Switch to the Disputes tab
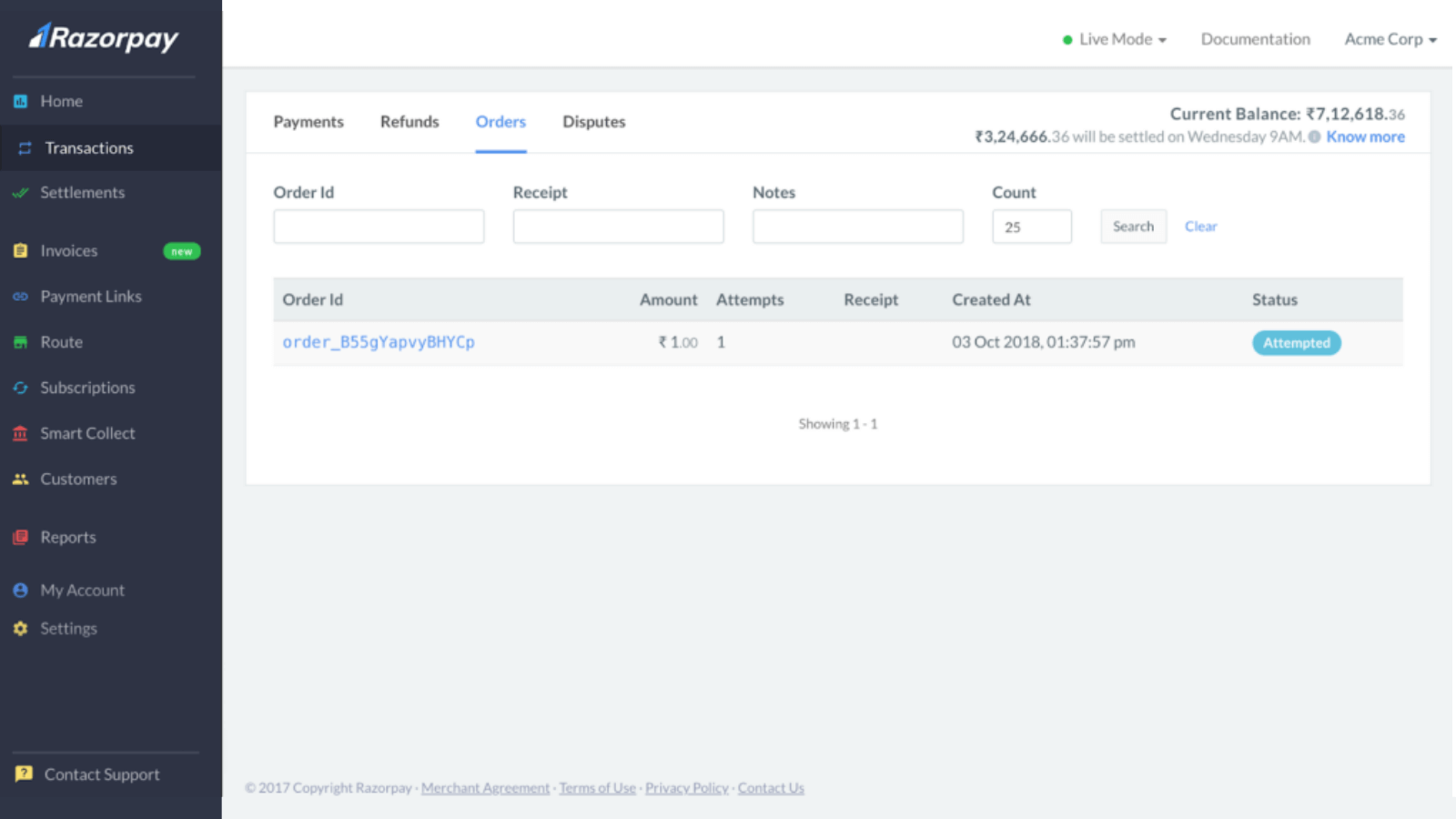This screenshot has height=819, width=1456. click(x=594, y=122)
